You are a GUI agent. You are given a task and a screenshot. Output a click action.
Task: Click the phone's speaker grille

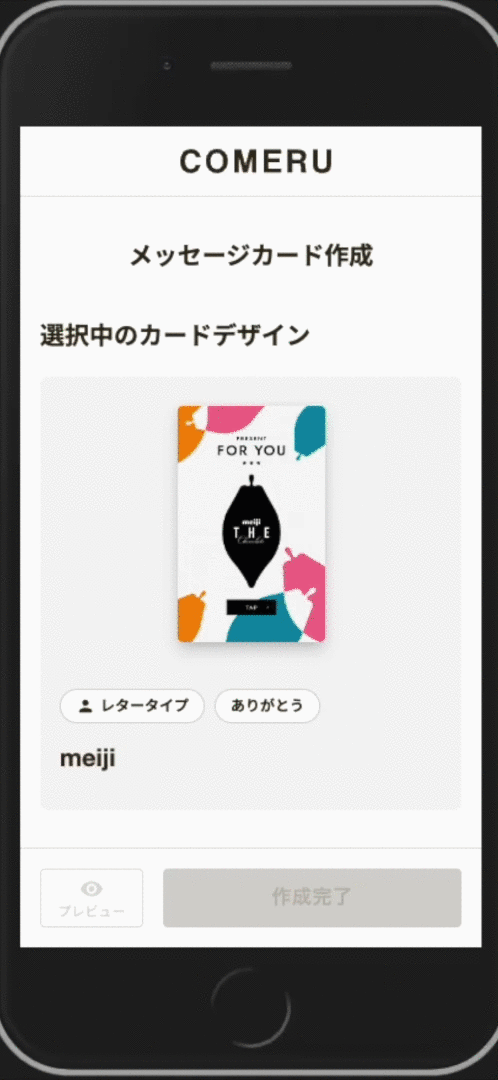coord(251,66)
